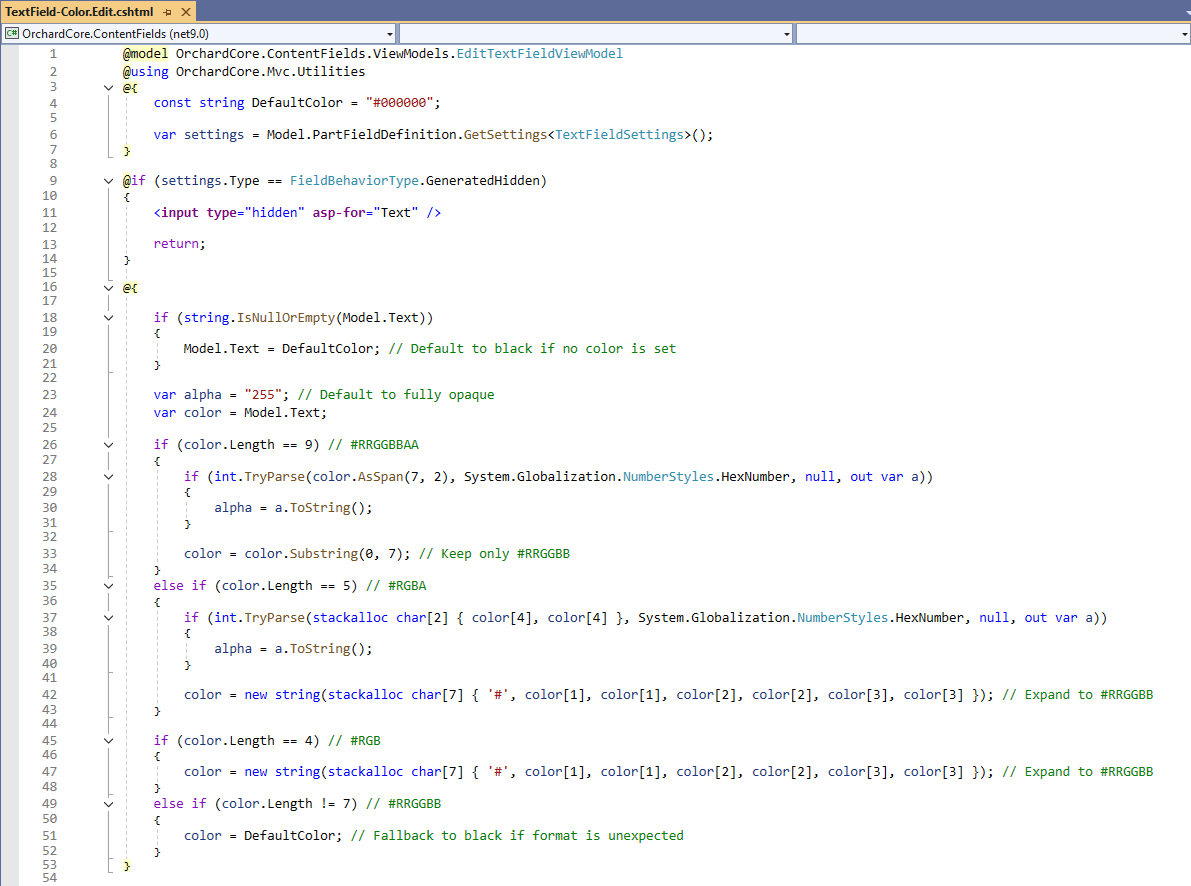This screenshot has width=1191, height=886.
Task: Collapse the color.Length == 9 block on line 26
Action: 109,445
